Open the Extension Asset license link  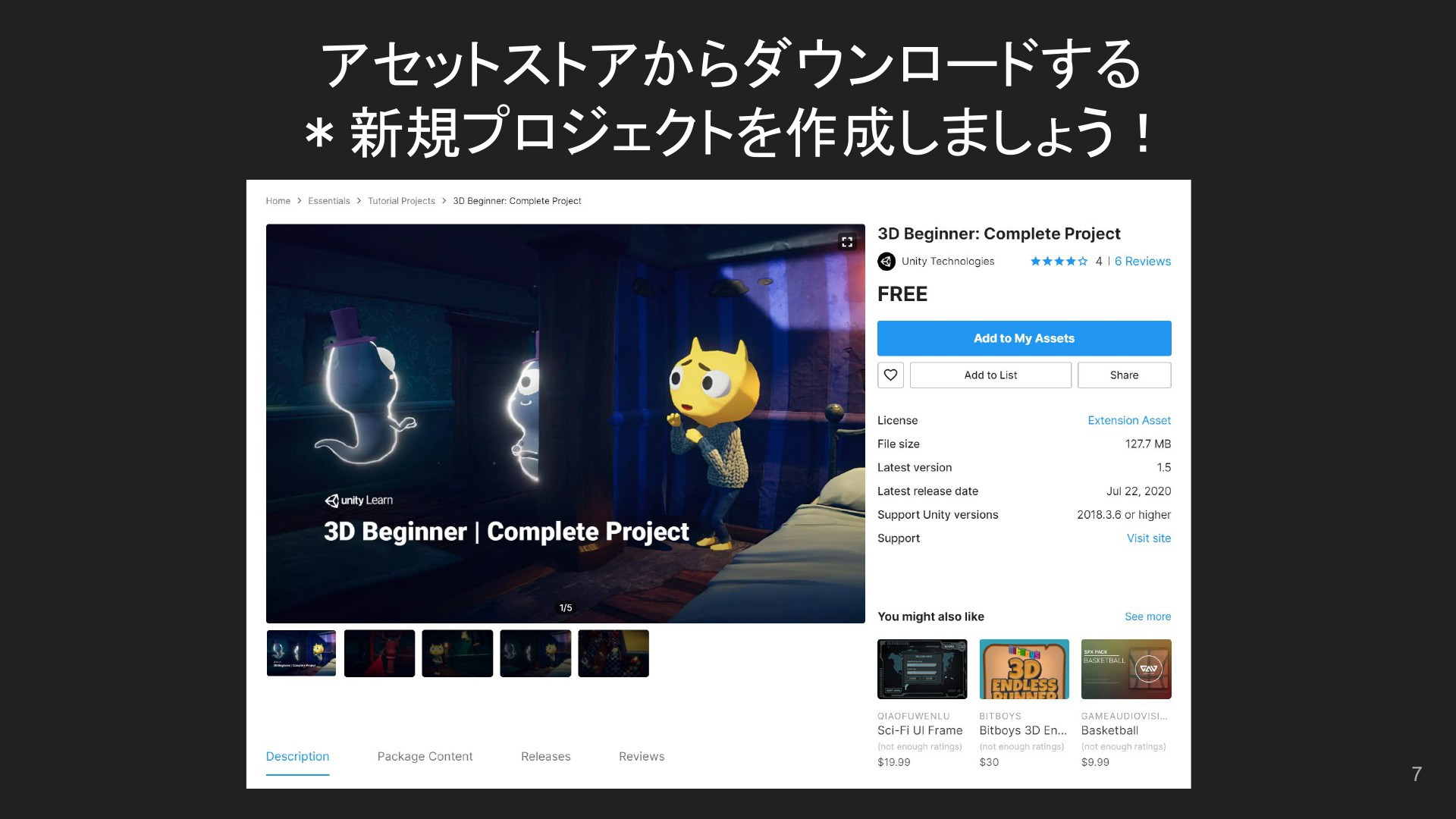tap(1128, 421)
